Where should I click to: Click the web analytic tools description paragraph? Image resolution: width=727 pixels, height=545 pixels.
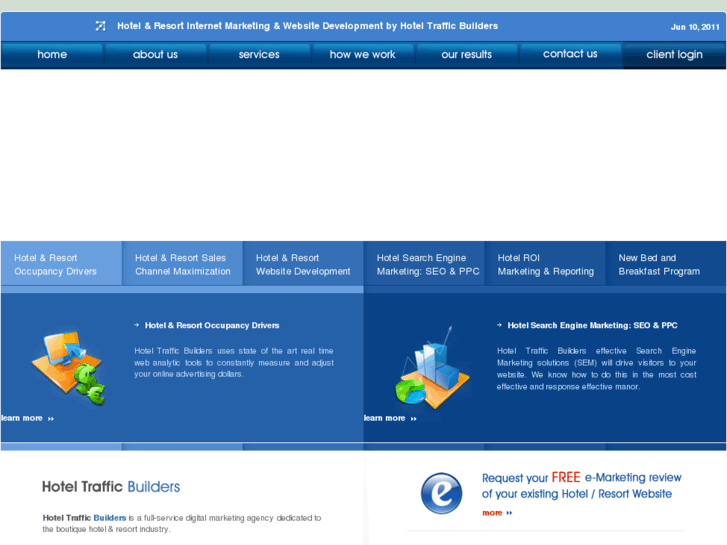point(234,363)
